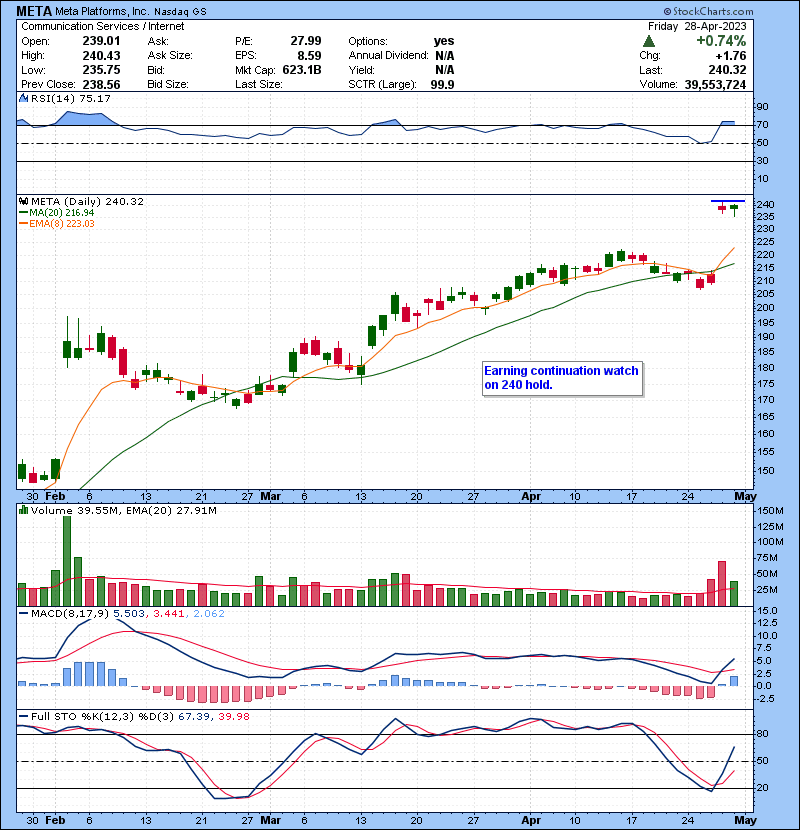The width and height of the screenshot is (800, 830).
Task: Click the Communication Services / Internet sector label
Action: point(103,26)
